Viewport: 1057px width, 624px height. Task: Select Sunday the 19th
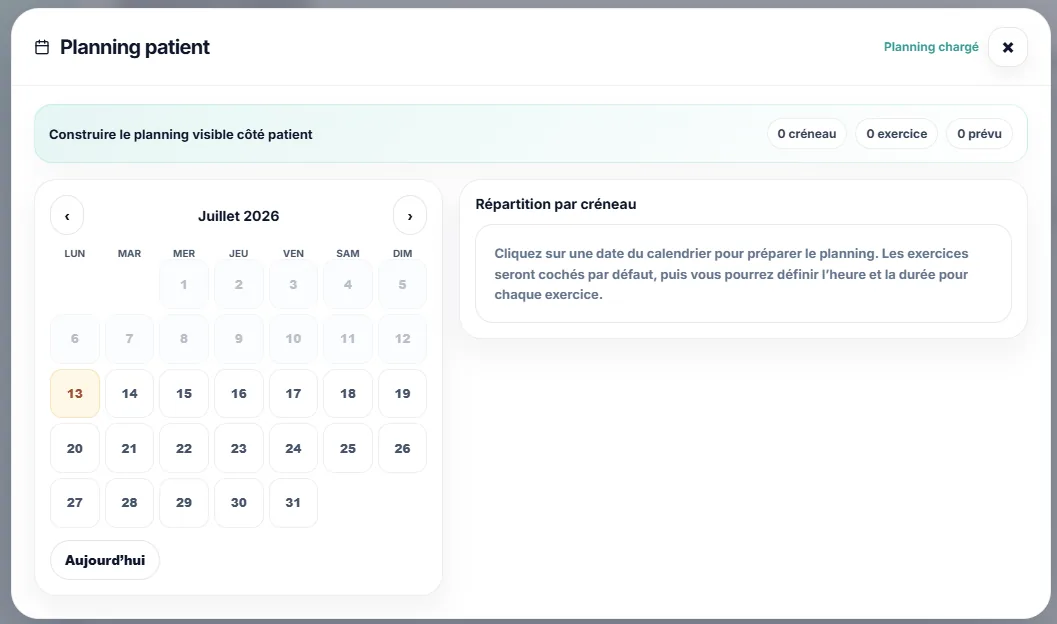click(x=402, y=394)
